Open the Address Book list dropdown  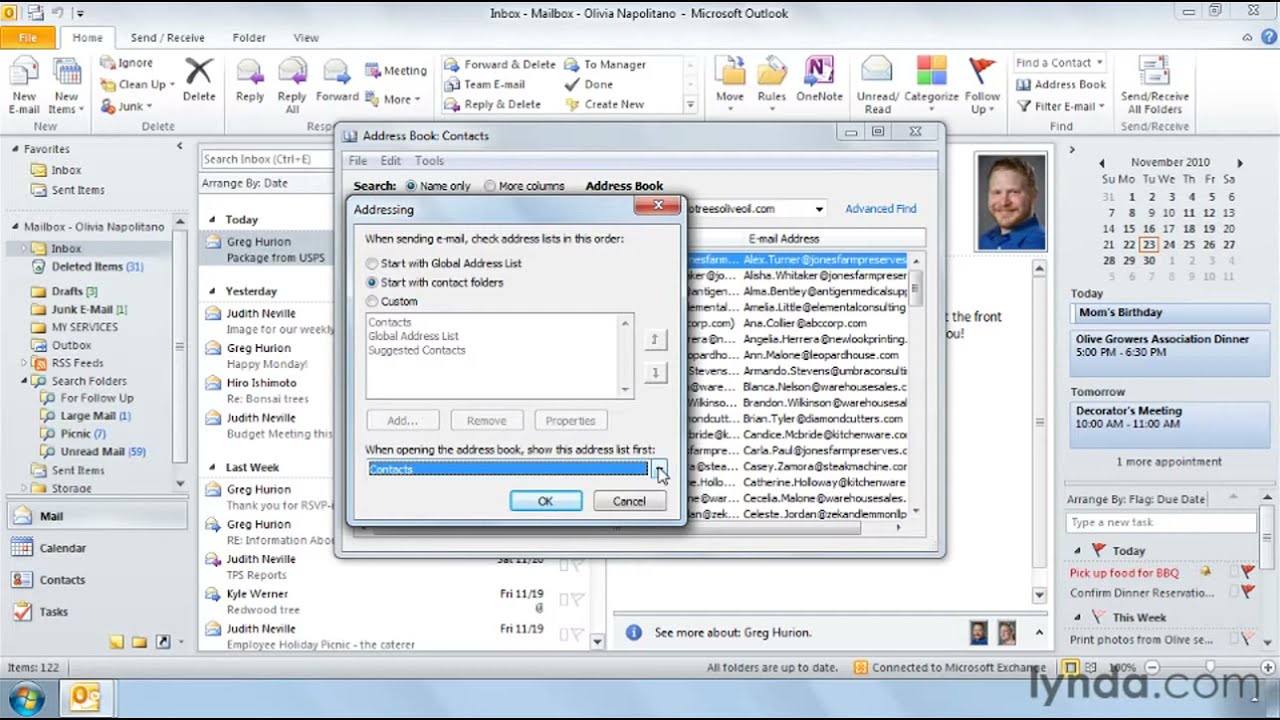[x=819, y=209]
